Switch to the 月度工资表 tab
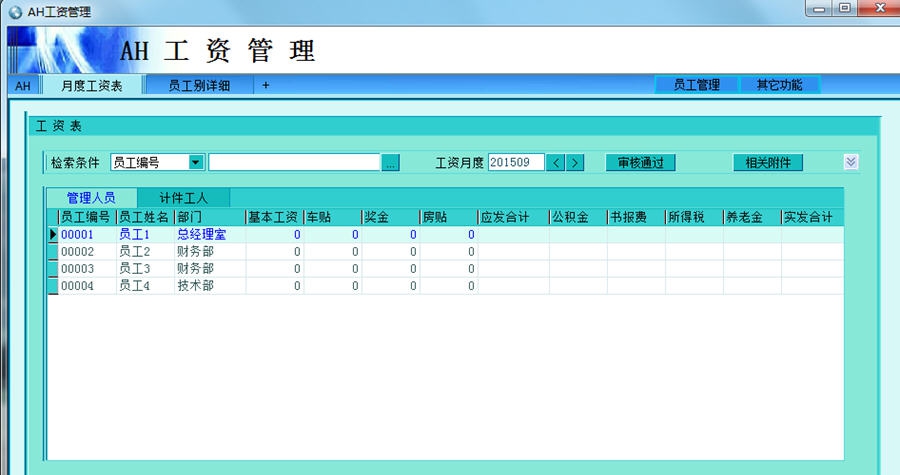 pos(92,85)
